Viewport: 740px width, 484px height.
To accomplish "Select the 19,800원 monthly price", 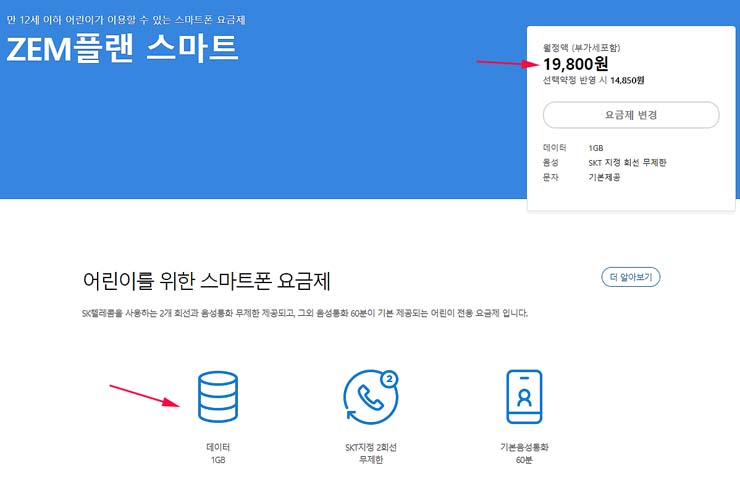I will pos(575,64).
